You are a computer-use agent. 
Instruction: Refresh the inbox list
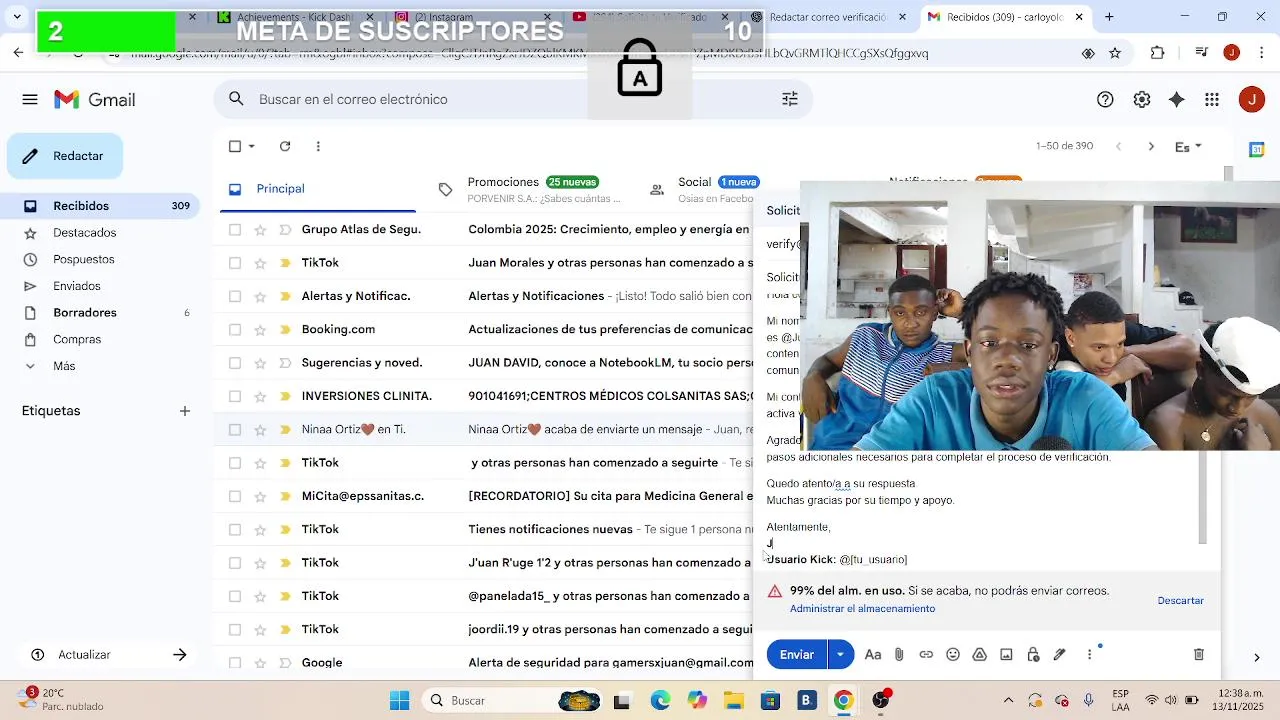(285, 146)
